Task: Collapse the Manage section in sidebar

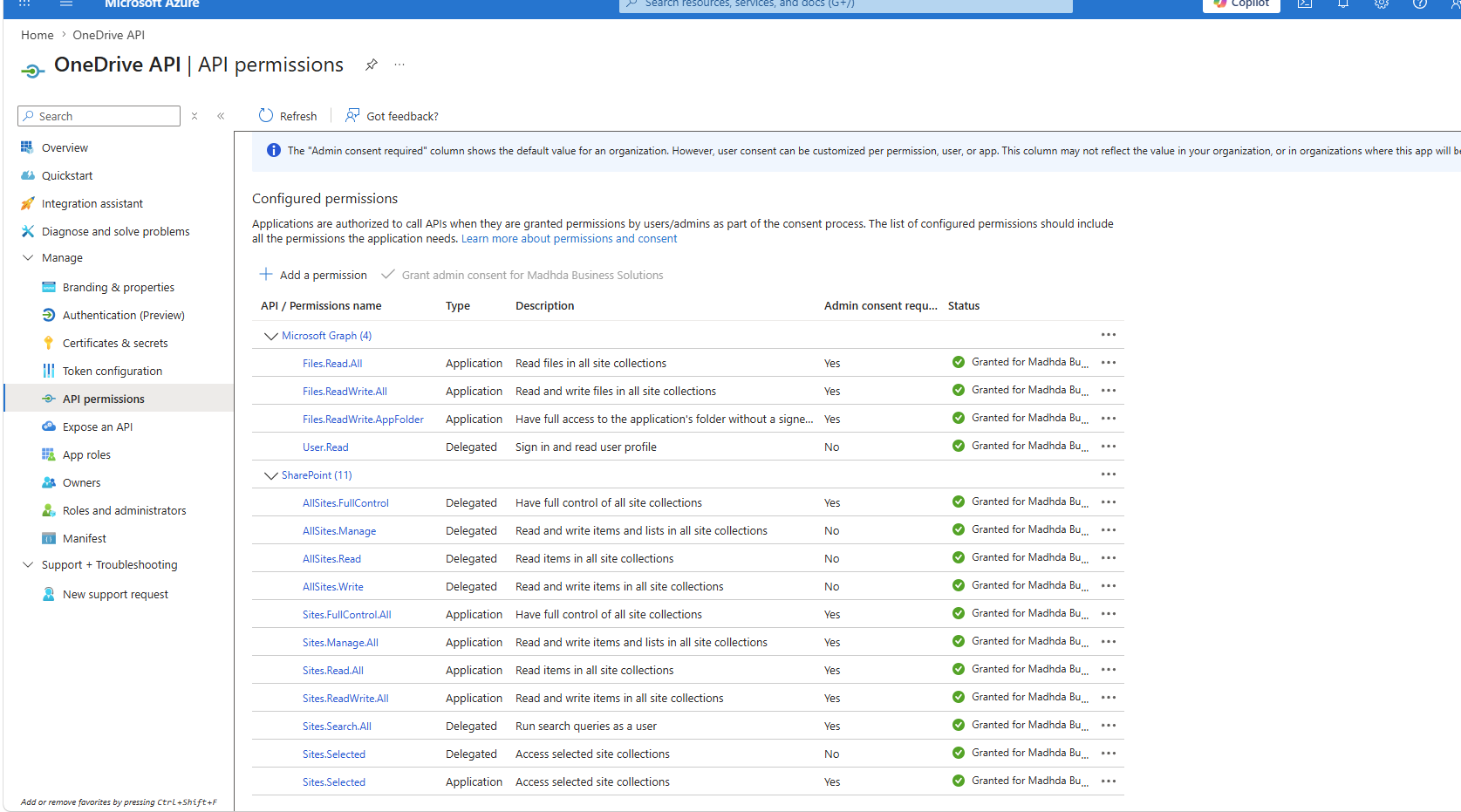Action: (x=28, y=257)
